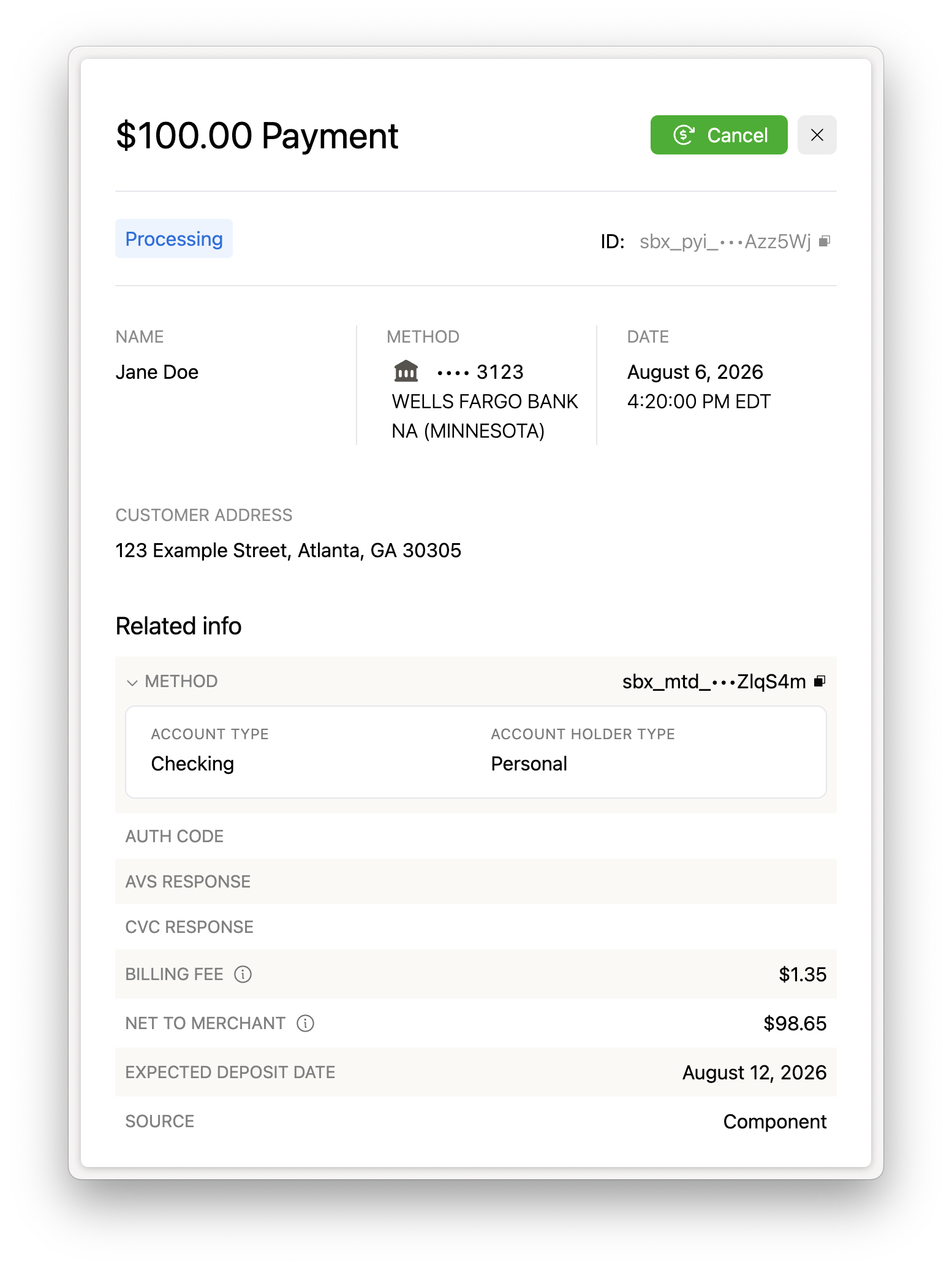952x1270 pixels.
Task: Click the CVC RESPONSE row
Action: pyautogui.click(x=476, y=927)
